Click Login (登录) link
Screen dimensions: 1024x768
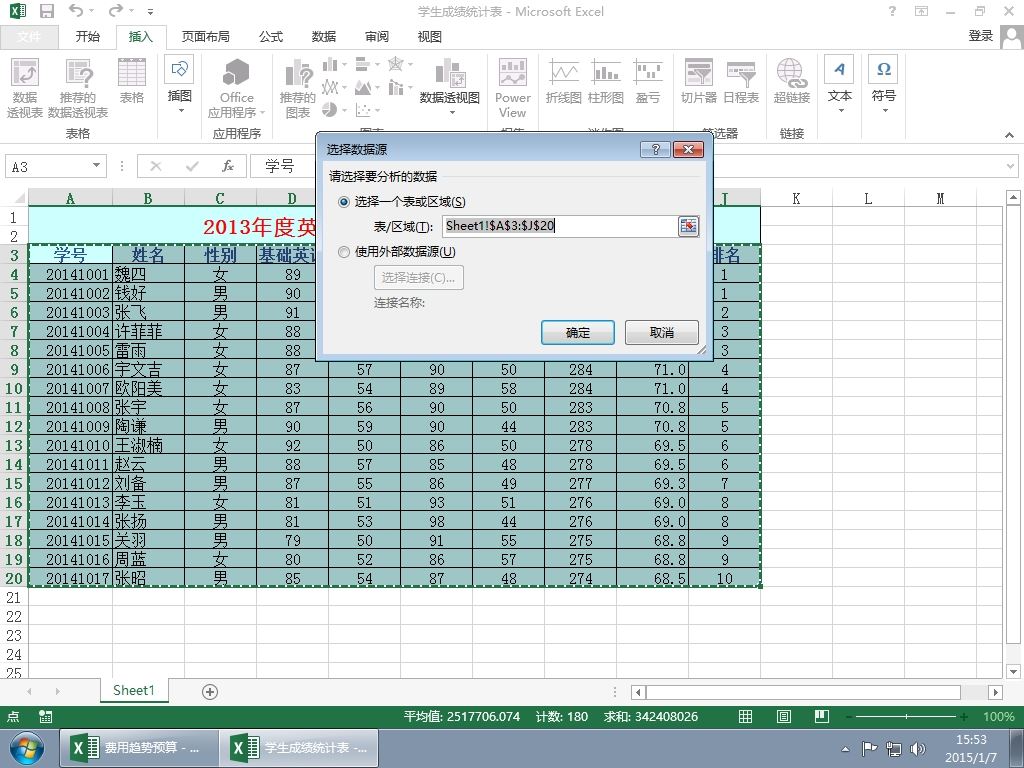[980, 36]
